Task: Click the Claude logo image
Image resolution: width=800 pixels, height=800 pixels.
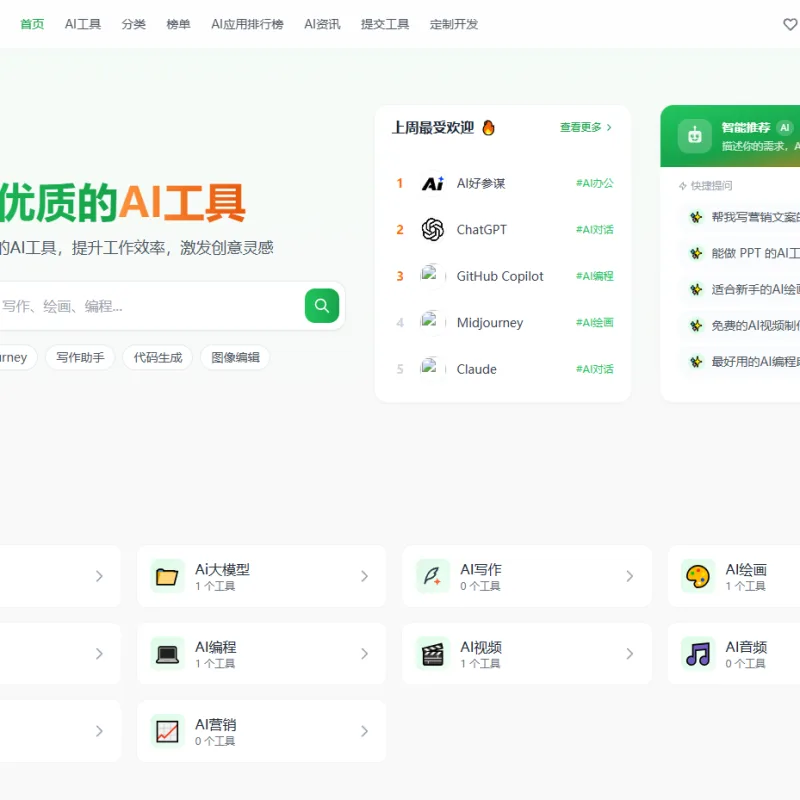Action: pos(433,369)
